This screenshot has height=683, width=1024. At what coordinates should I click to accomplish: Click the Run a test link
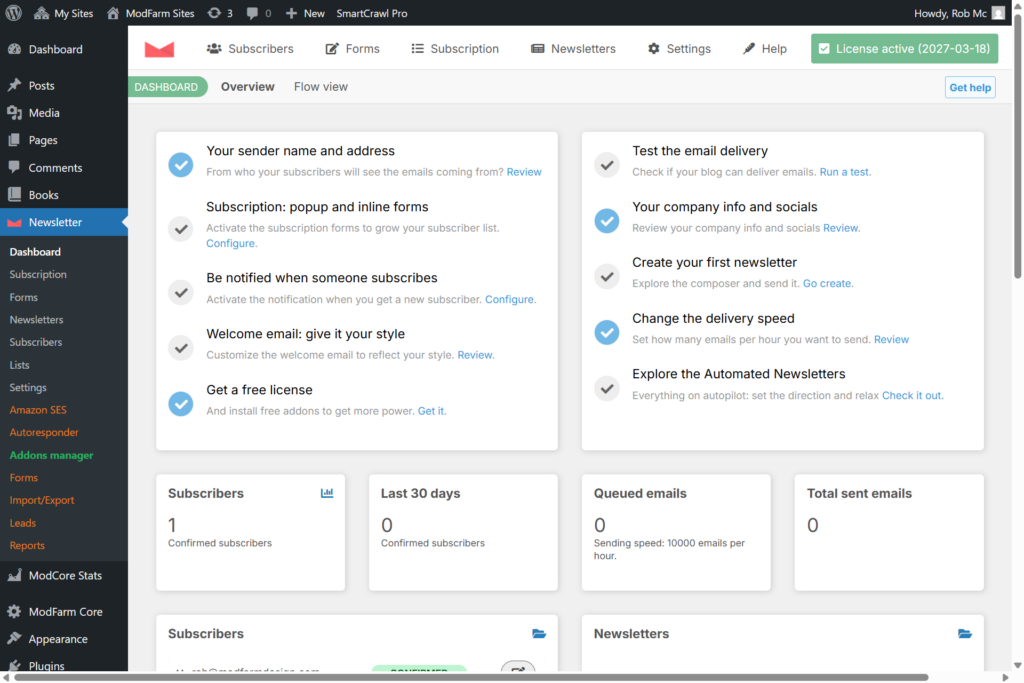point(845,172)
